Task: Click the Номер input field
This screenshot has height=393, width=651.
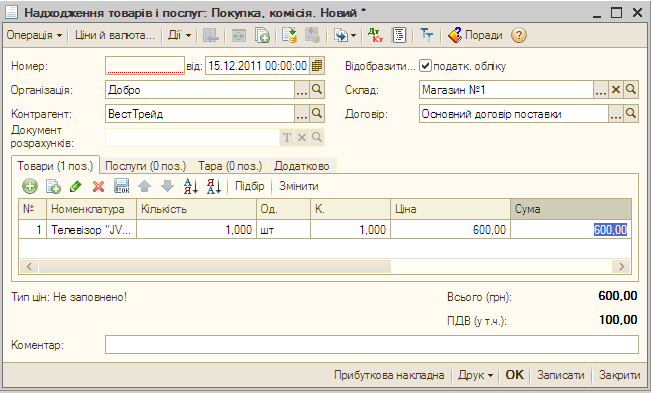Action: pos(144,66)
